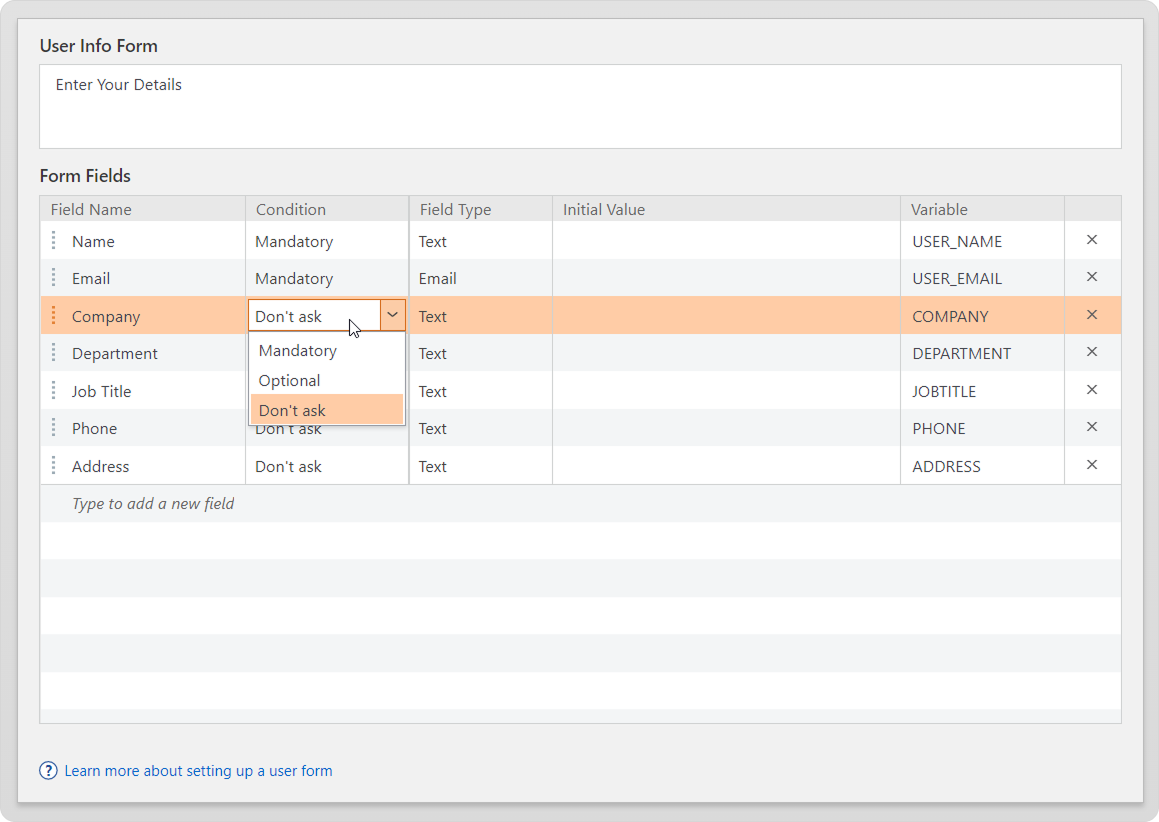
Task: Remove the Email field row
Action: coord(1092,277)
